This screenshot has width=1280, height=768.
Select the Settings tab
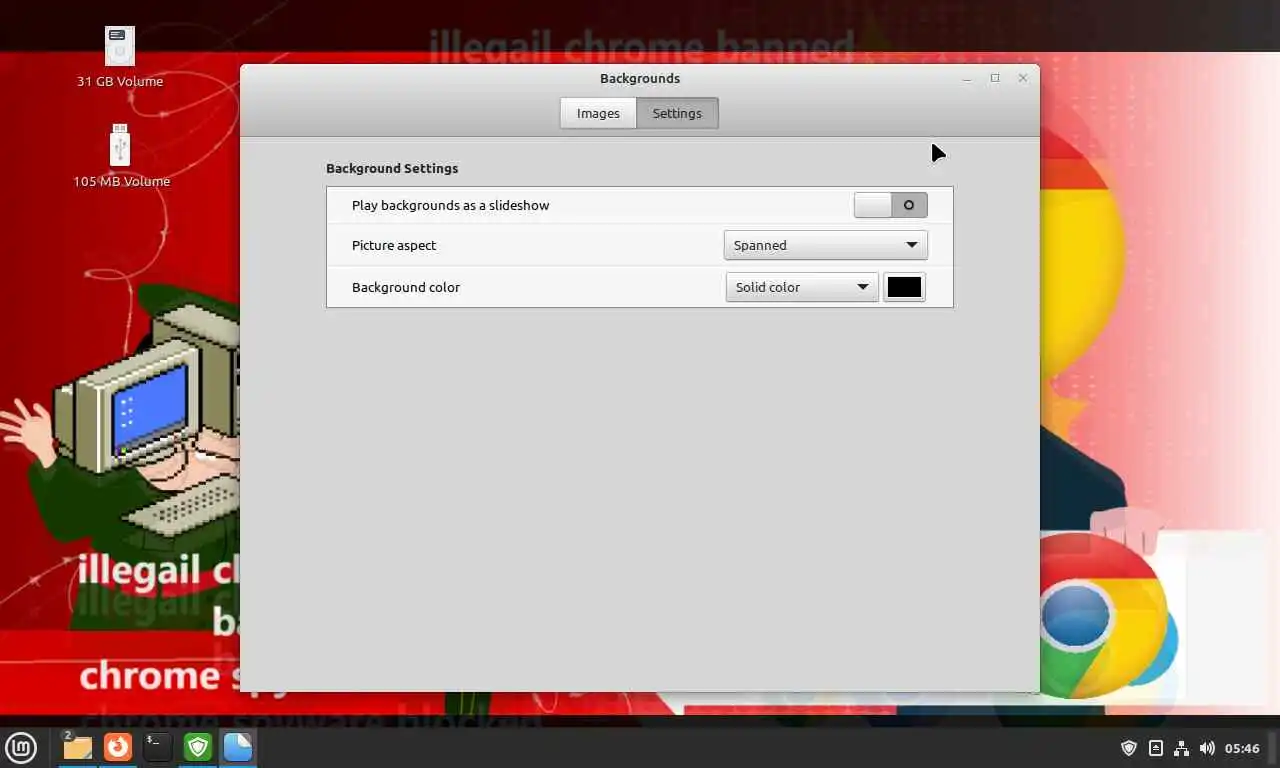pos(677,113)
